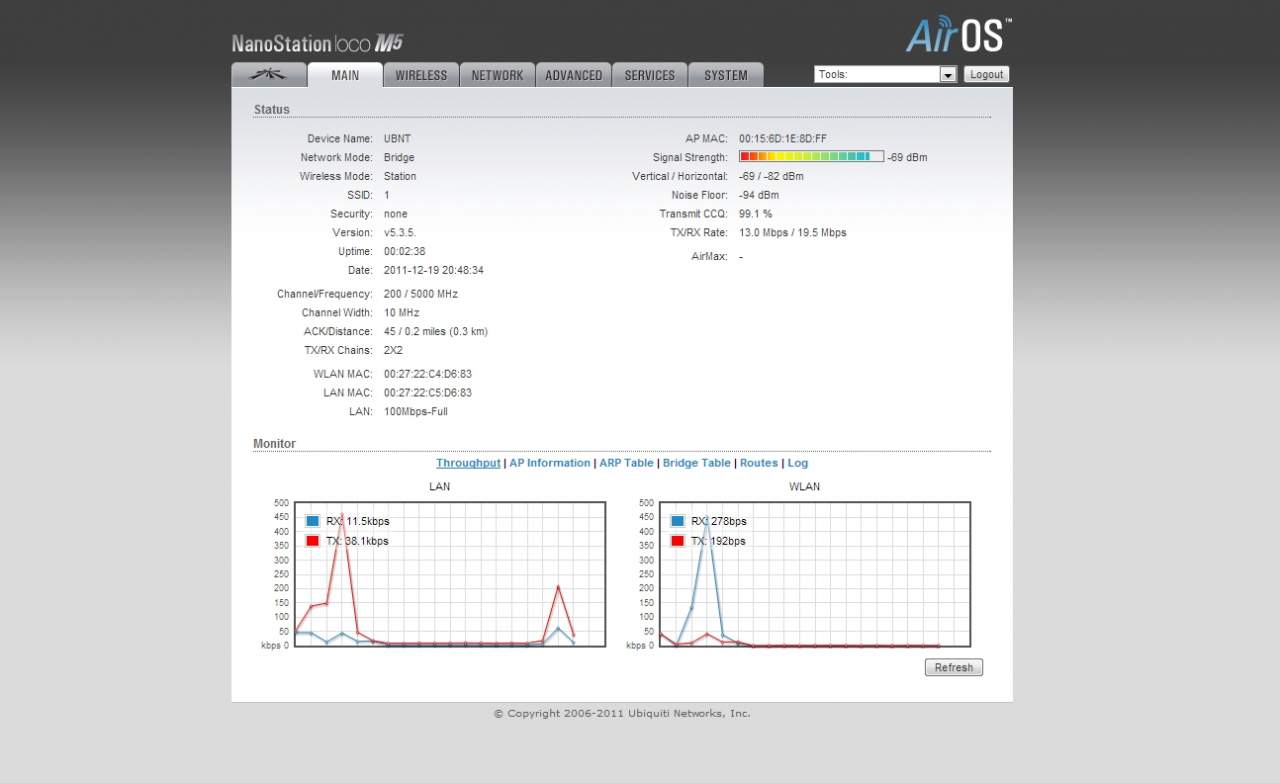Image resolution: width=1280 pixels, height=783 pixels.
Task: Go to the ADVANCED tab
Action: [x=573, y=75]
